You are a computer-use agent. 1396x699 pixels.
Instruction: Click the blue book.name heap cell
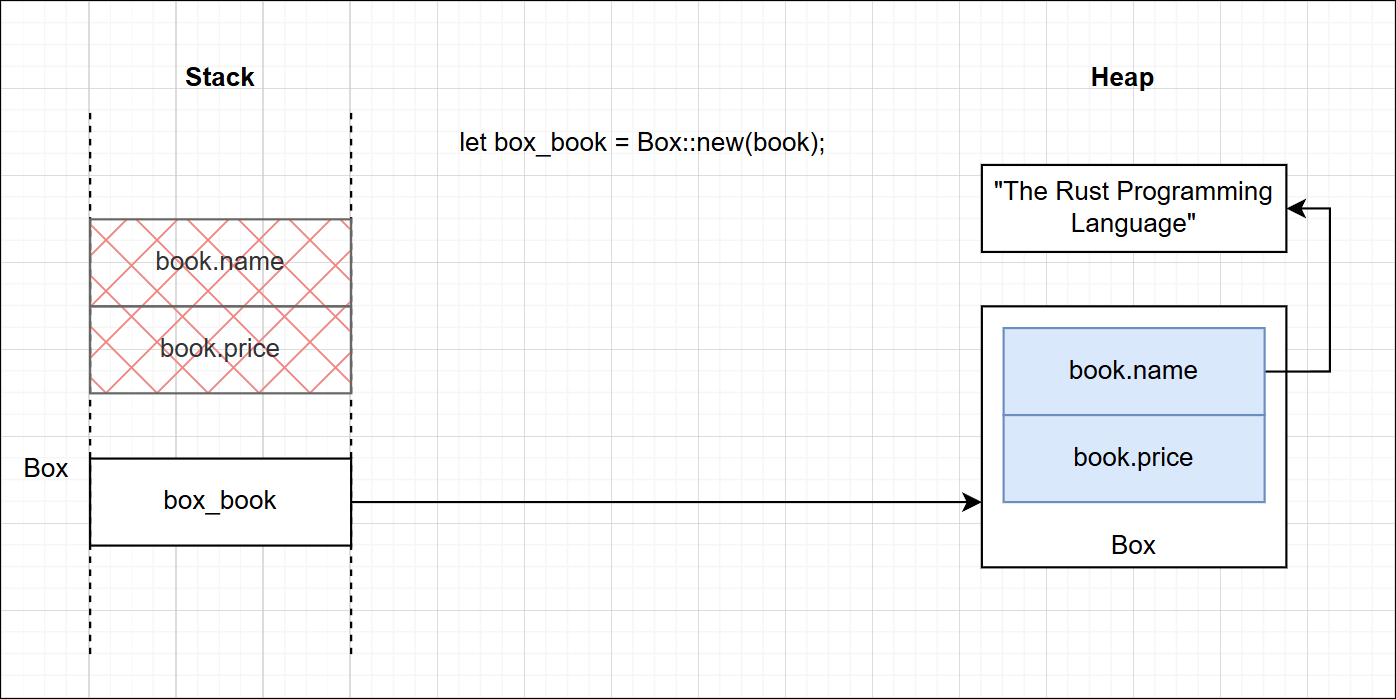point(1134,371)
